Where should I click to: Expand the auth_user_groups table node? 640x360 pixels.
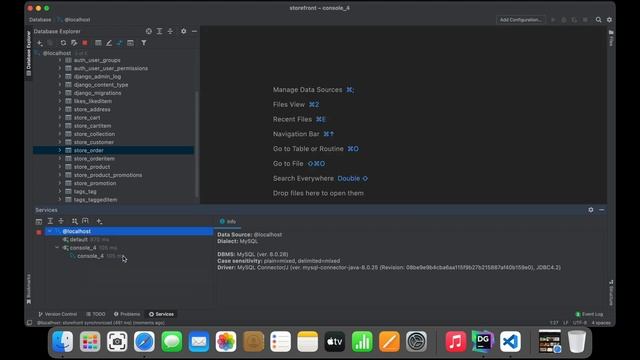60,60
